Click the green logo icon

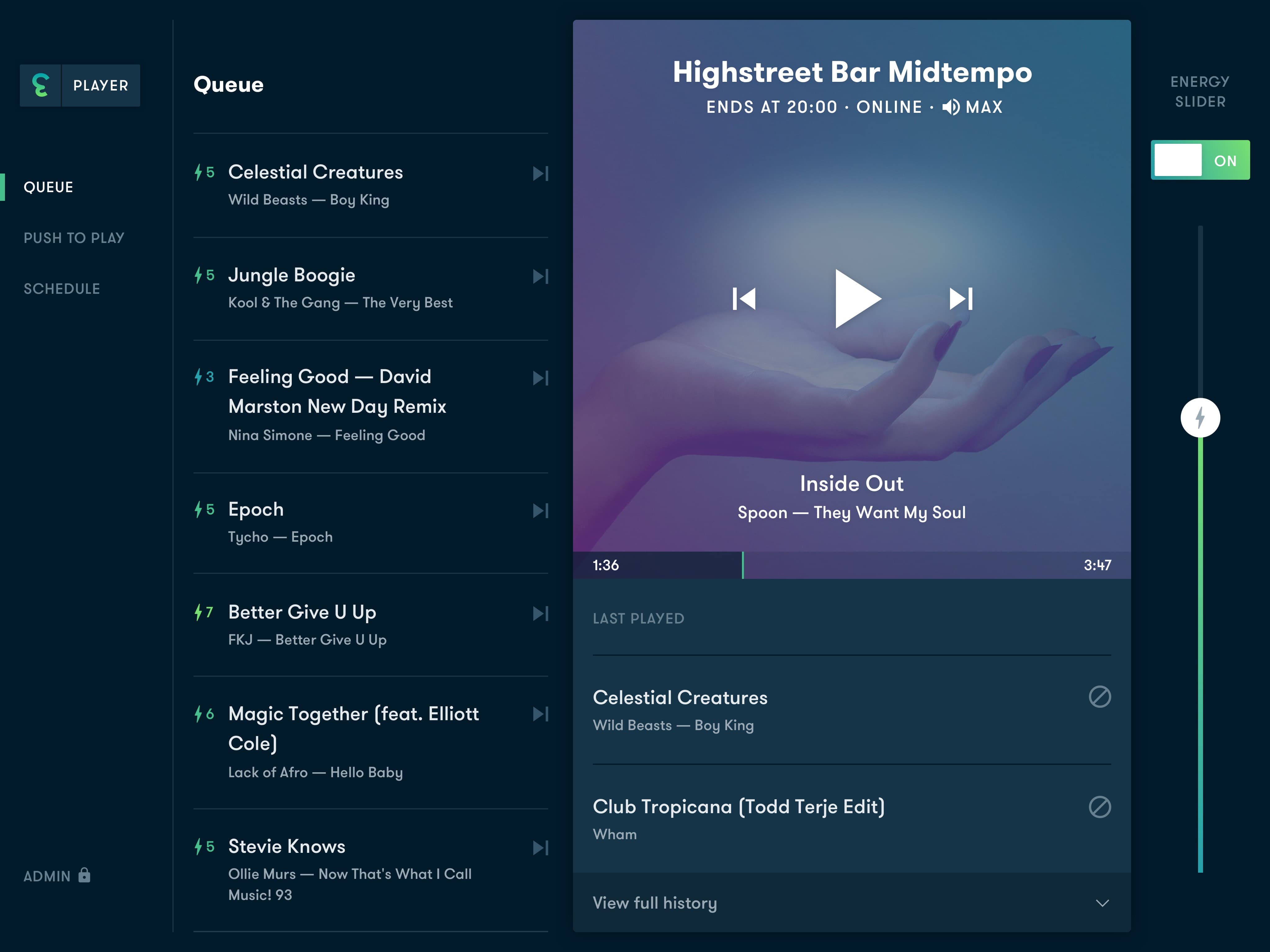[40, 86]
